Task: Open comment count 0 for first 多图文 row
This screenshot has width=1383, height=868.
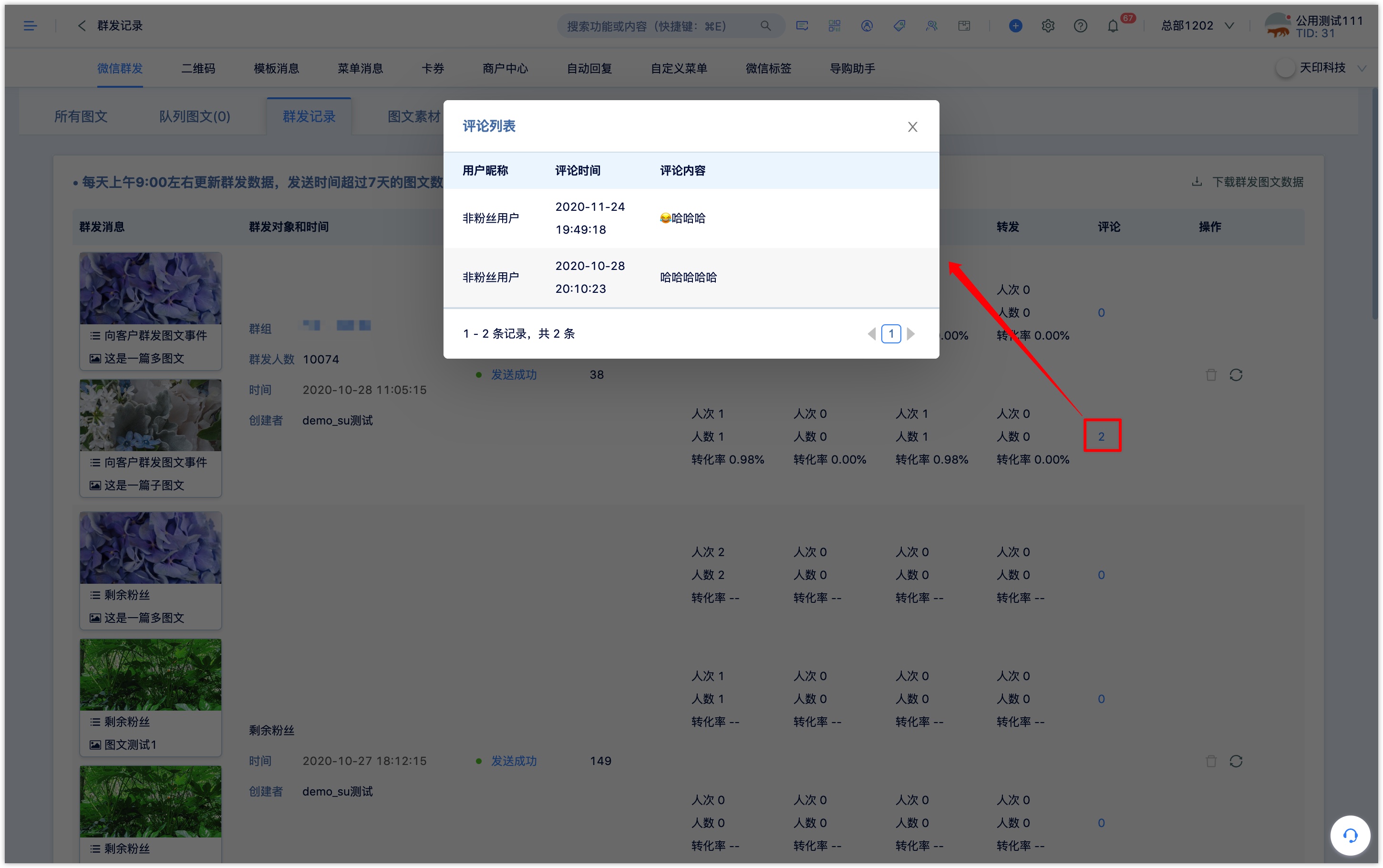Action: pos(1101,312)
